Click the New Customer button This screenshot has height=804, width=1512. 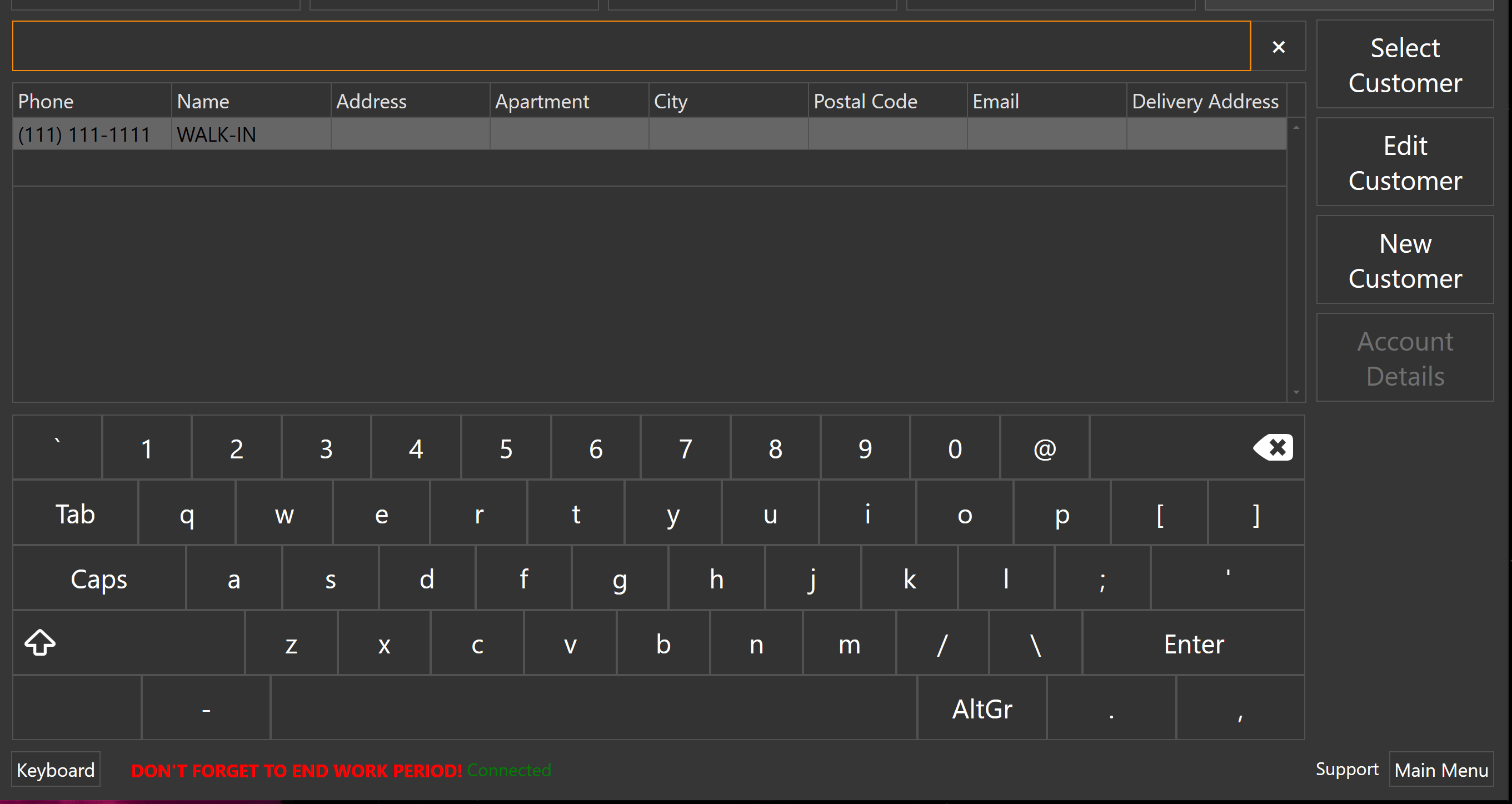point(1407,259)
